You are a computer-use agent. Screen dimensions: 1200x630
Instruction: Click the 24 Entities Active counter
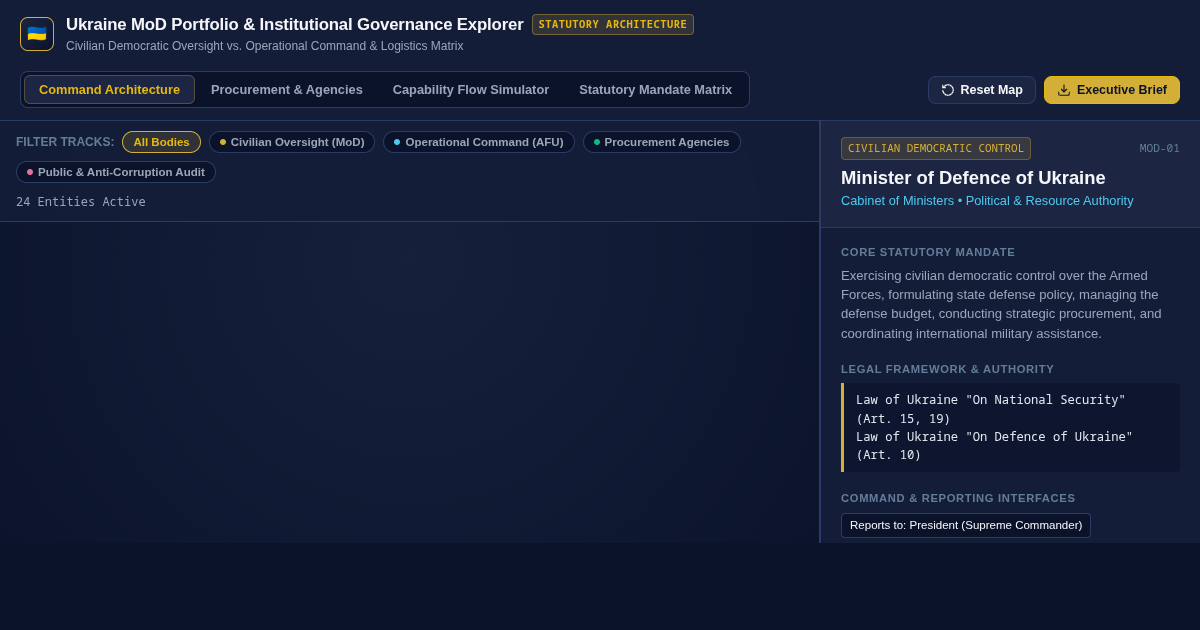click(81, 202)
